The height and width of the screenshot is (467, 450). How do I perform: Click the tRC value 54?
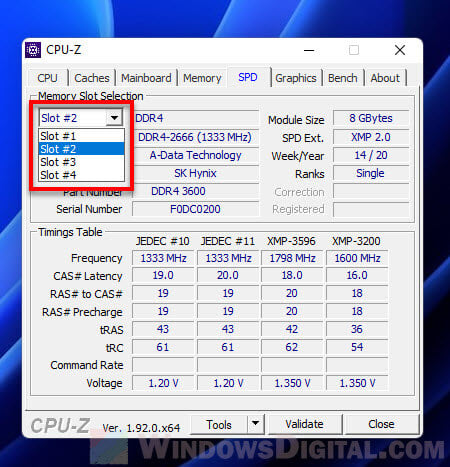[357, 347]
